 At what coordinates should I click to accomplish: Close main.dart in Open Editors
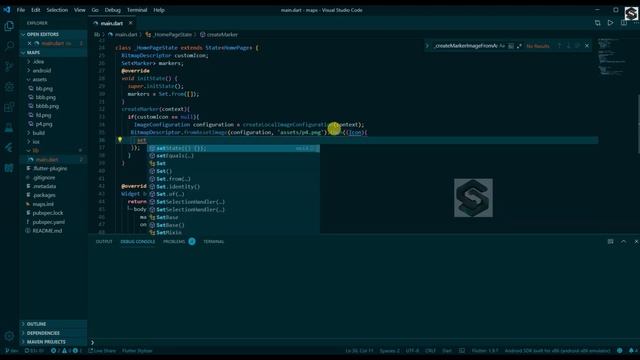point(29,43)
